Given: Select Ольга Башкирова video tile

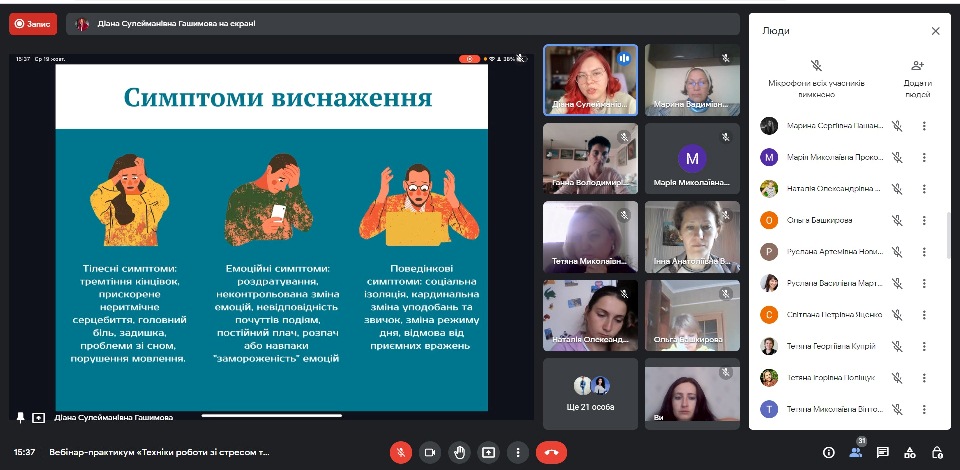Looking at the screenshot, I should [692, 316].
